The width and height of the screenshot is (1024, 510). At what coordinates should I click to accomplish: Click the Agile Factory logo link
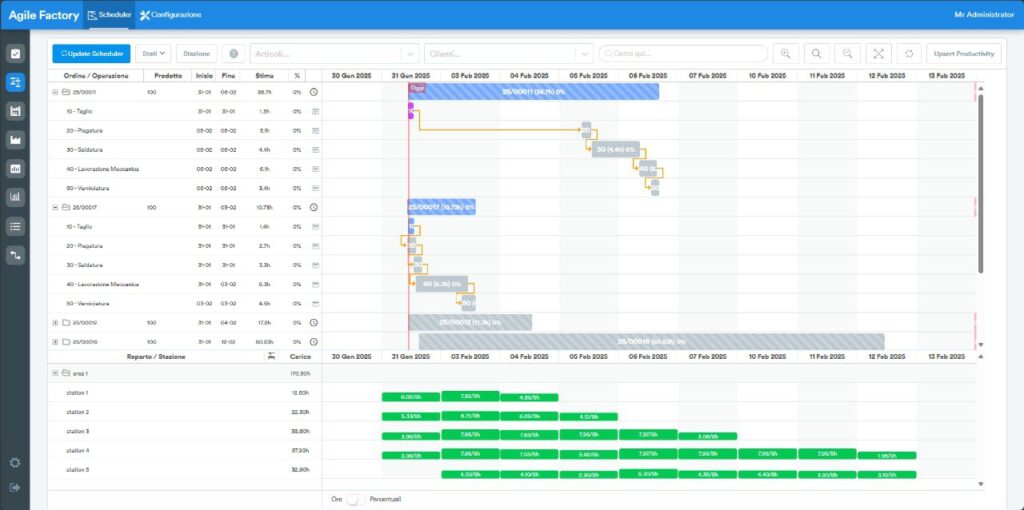(x=44, y=15)
